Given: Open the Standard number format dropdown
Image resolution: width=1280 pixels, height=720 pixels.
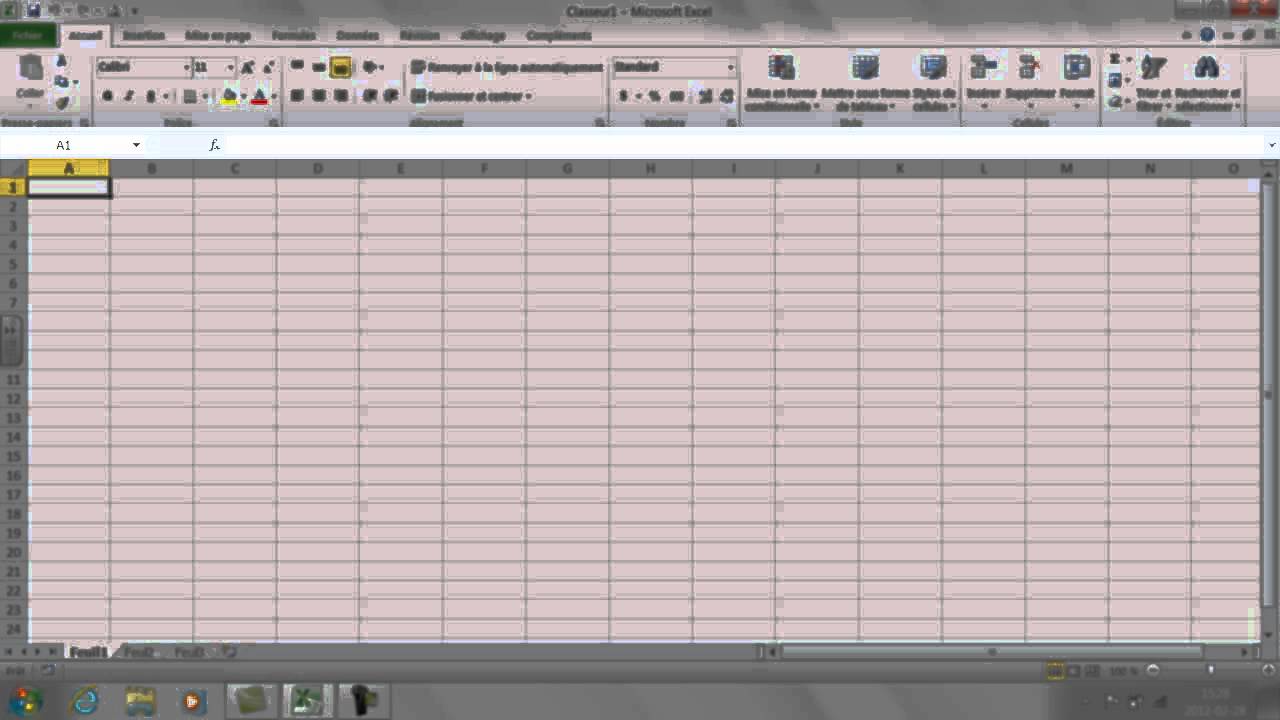Looking at the screenshot, I should click(x=731, y=67).
